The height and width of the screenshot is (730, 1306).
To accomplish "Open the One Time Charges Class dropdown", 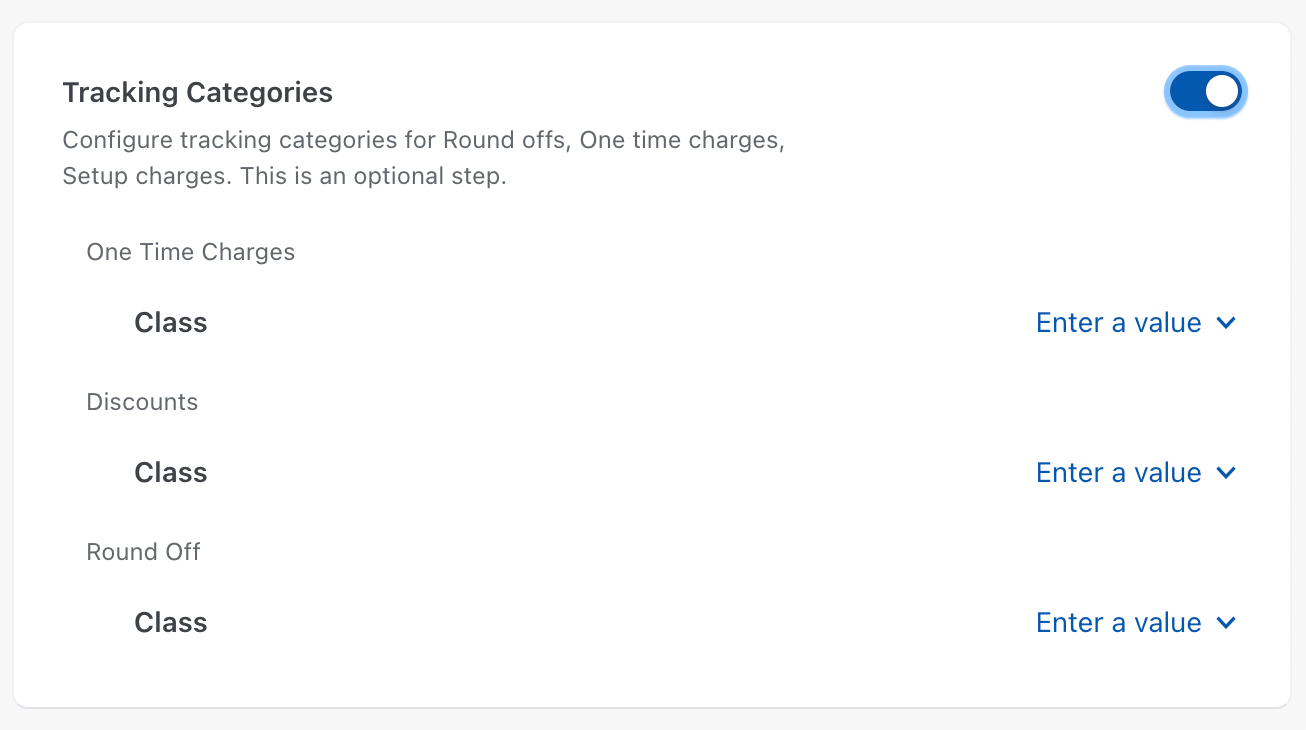I will [x=1136, y=323].
